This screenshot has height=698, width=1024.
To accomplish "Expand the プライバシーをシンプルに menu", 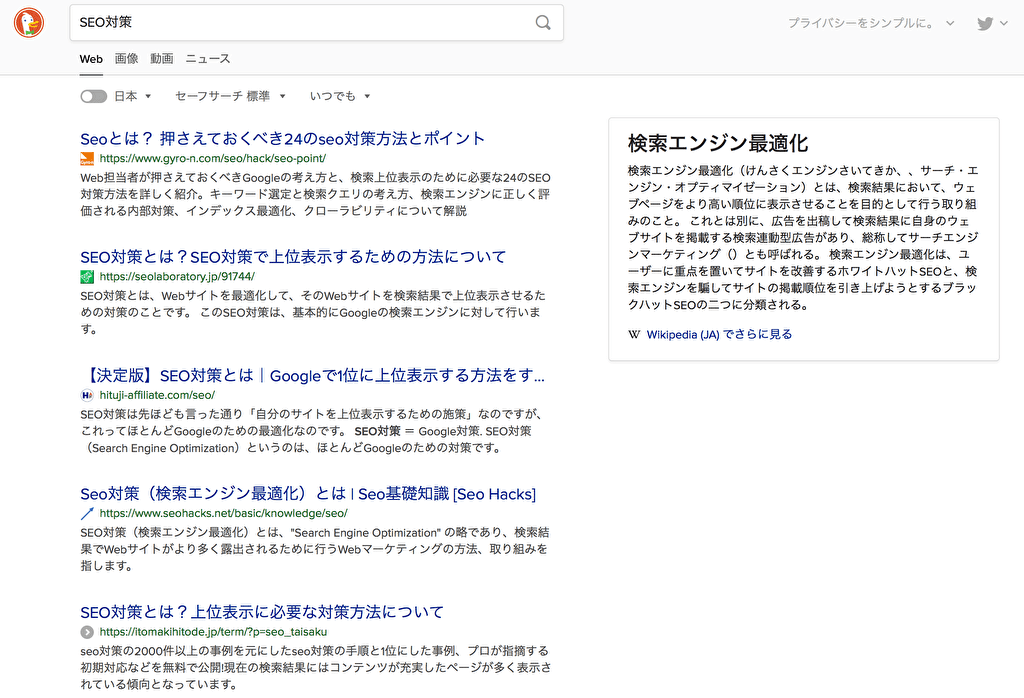I will tap(870, 23).
